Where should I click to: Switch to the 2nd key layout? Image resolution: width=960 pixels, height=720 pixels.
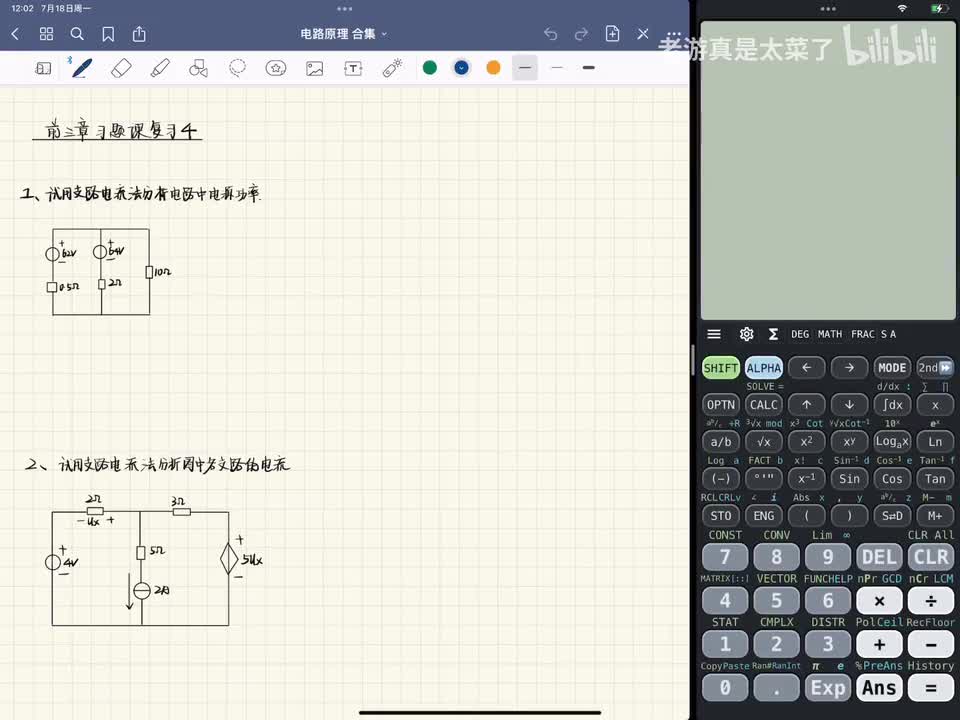tap(935, 368)
